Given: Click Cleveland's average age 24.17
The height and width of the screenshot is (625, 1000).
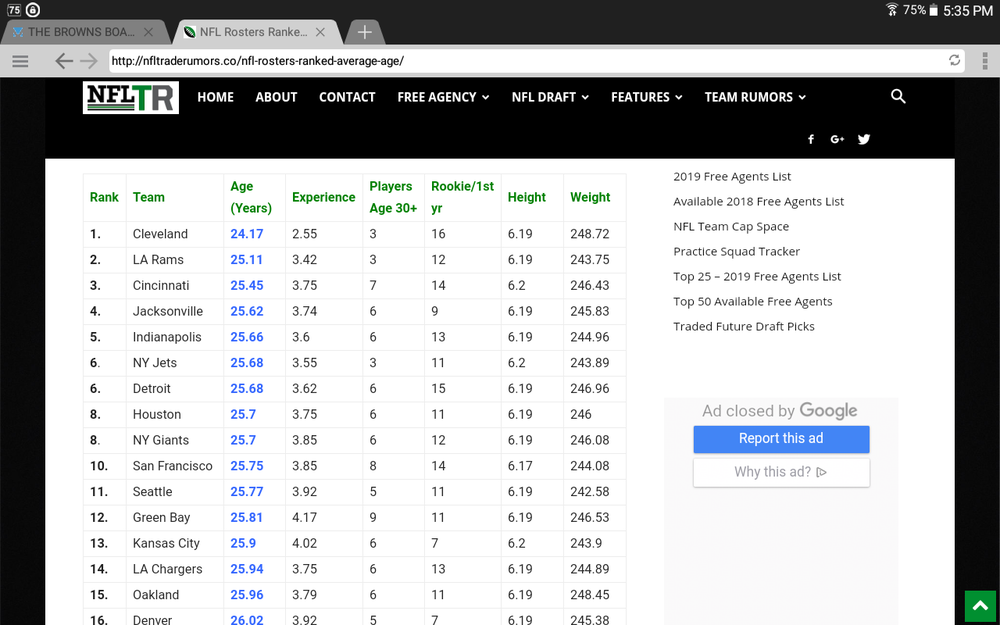Looking at the screenshot, I should coord(247,234).
